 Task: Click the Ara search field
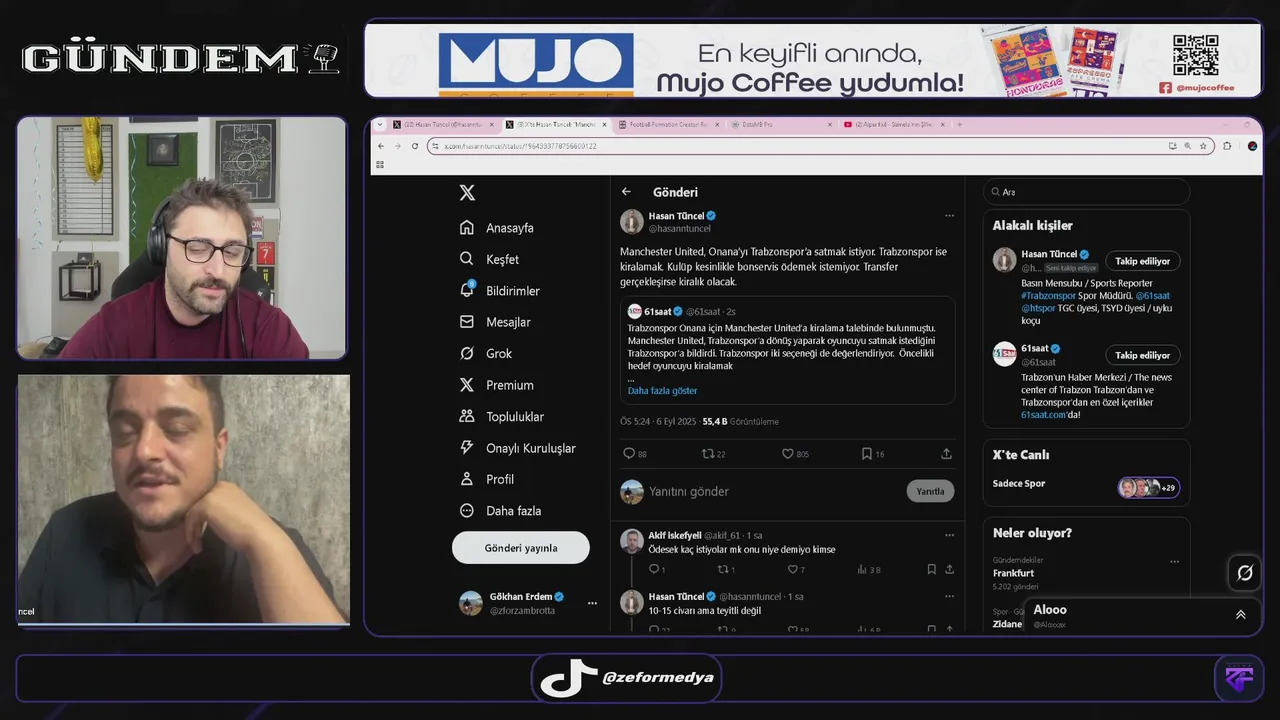point(1087,192)
